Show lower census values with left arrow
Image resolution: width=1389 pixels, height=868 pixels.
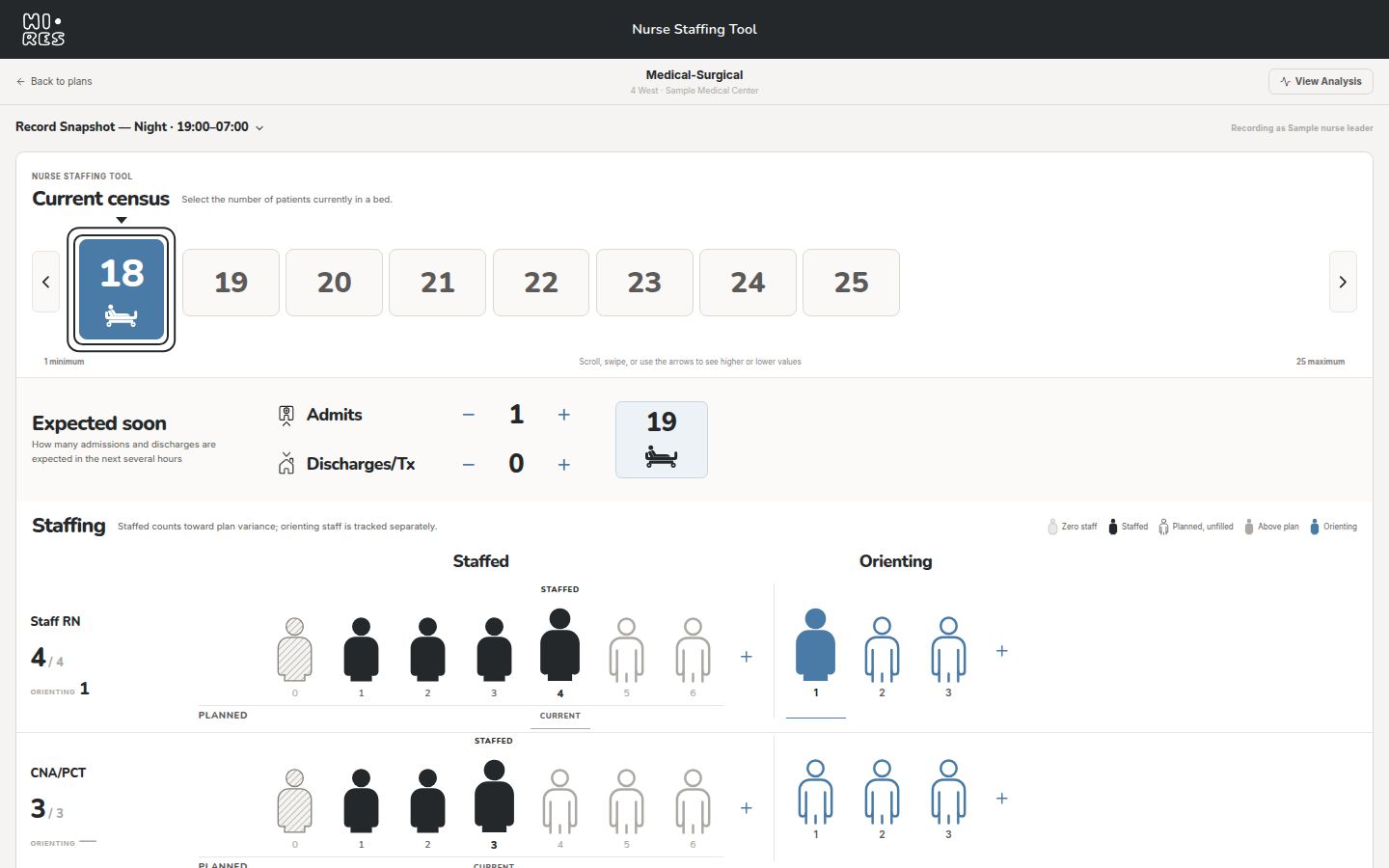(x=45, y=282)
